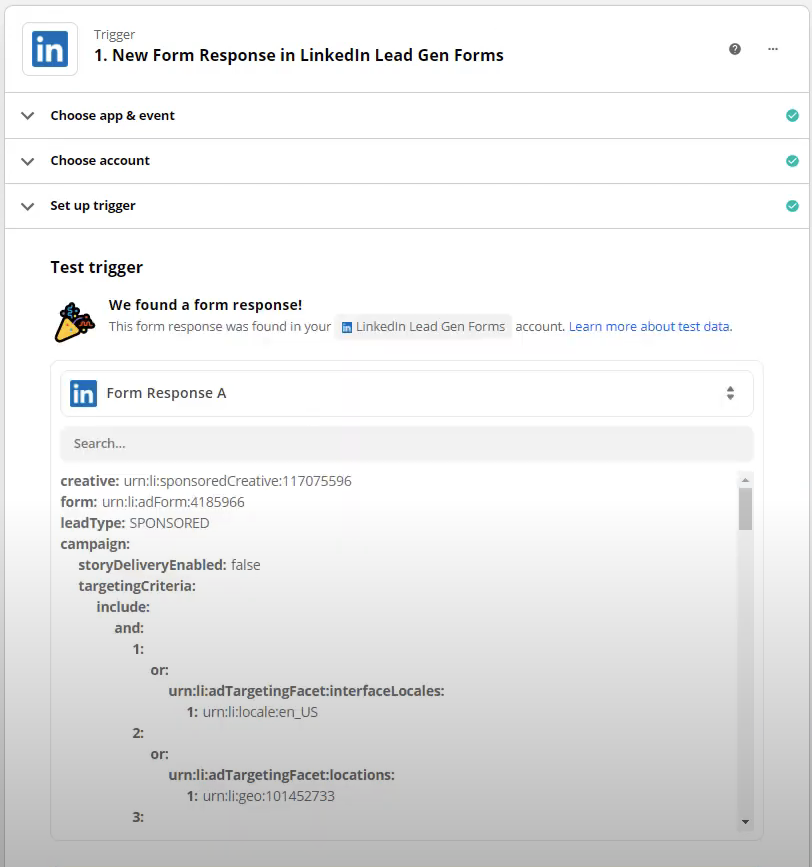Click the green checkmark beside Choose account
This screenshot has width=812, height=867.
point(792,161)
